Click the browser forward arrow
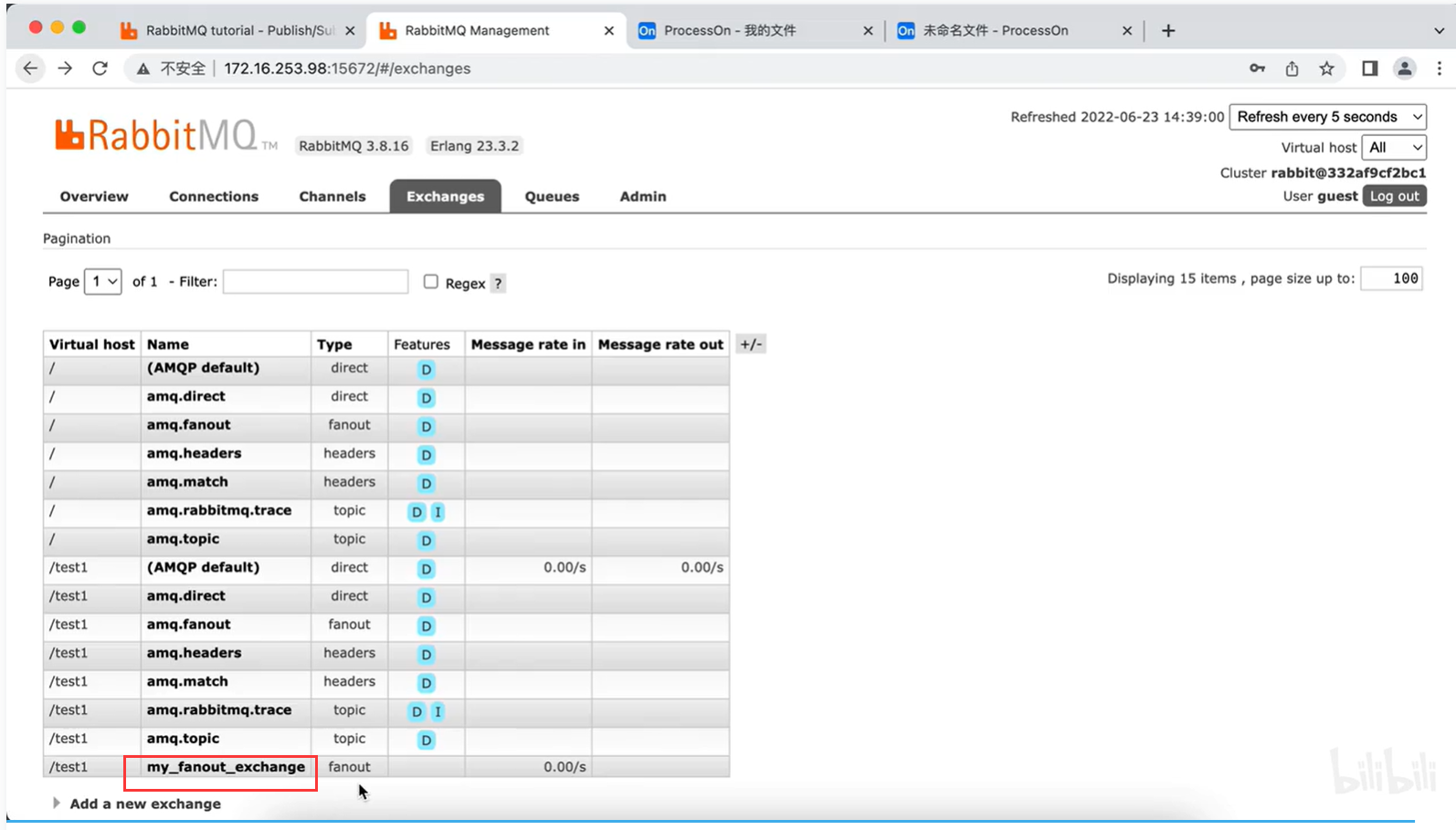Screen dimensions: 1456x830 coord(65,68)
